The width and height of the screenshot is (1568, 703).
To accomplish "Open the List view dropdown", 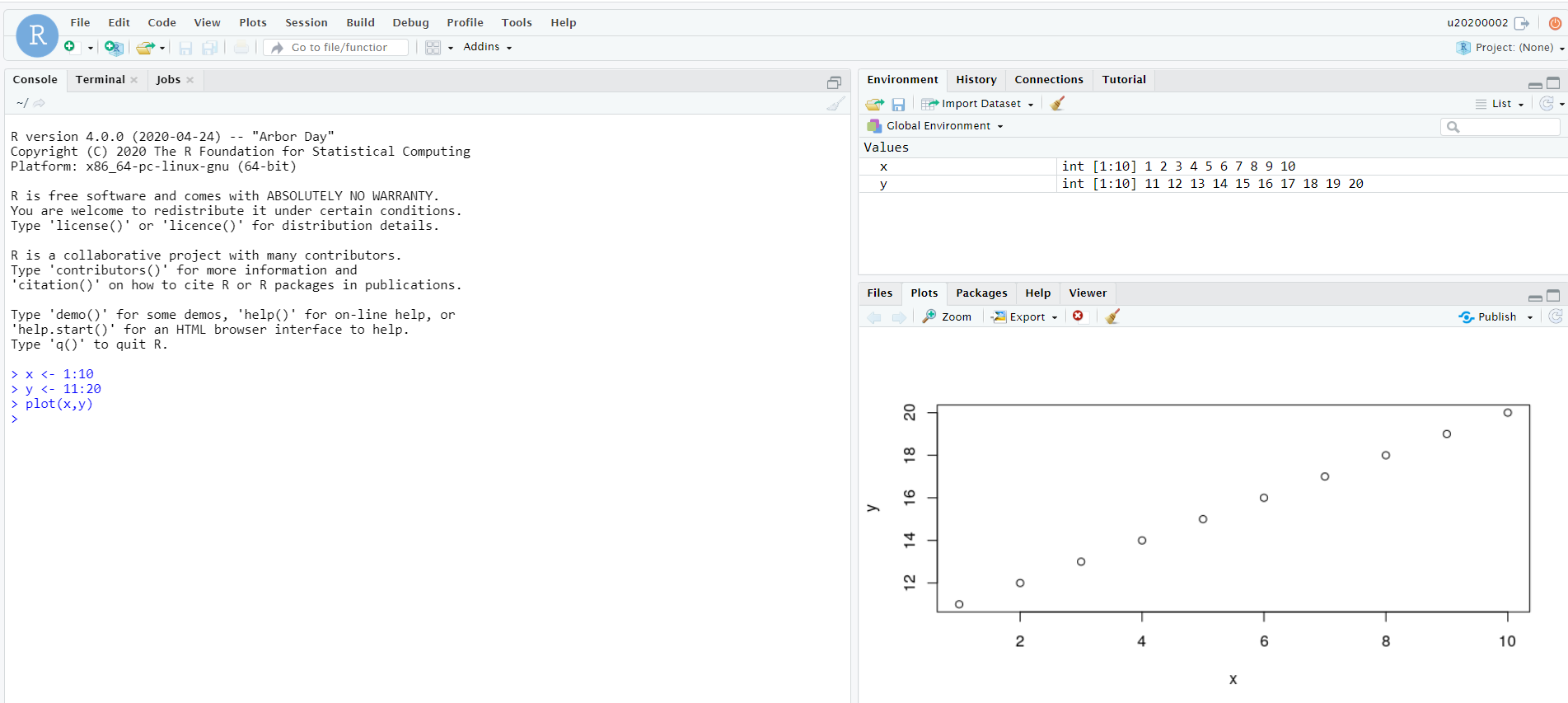I will coord(1500,104).
